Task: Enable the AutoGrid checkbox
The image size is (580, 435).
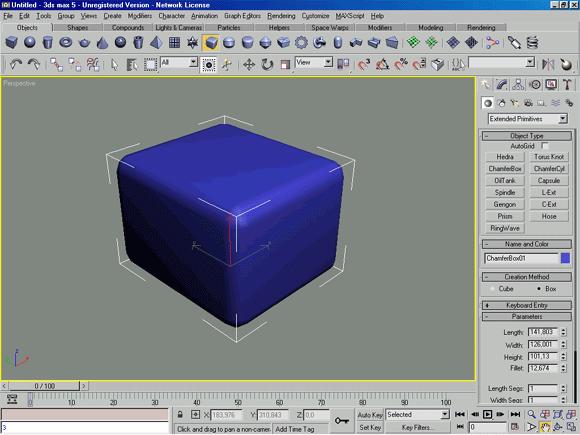Action: (544, 146)
